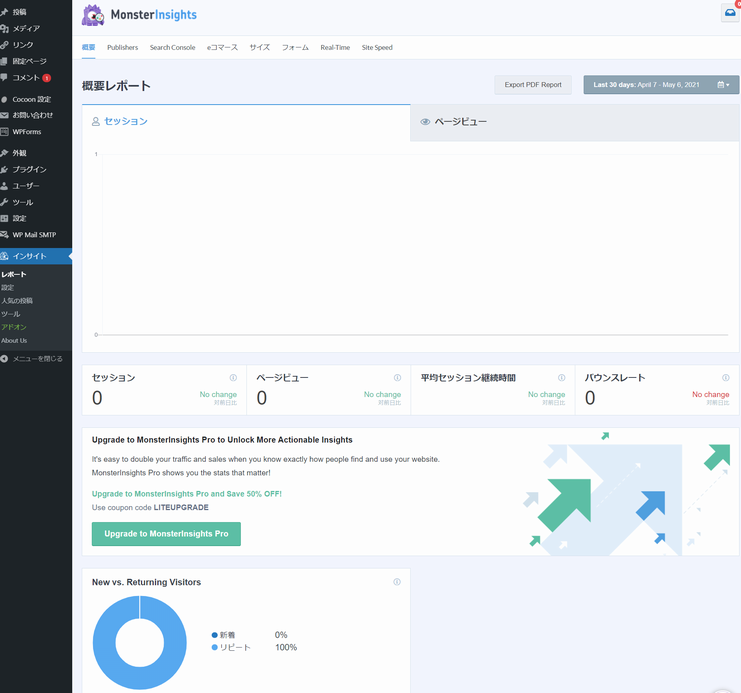The image size is (741, 693).
Task: Open the フォーム report tab
Action: [295, 47]
